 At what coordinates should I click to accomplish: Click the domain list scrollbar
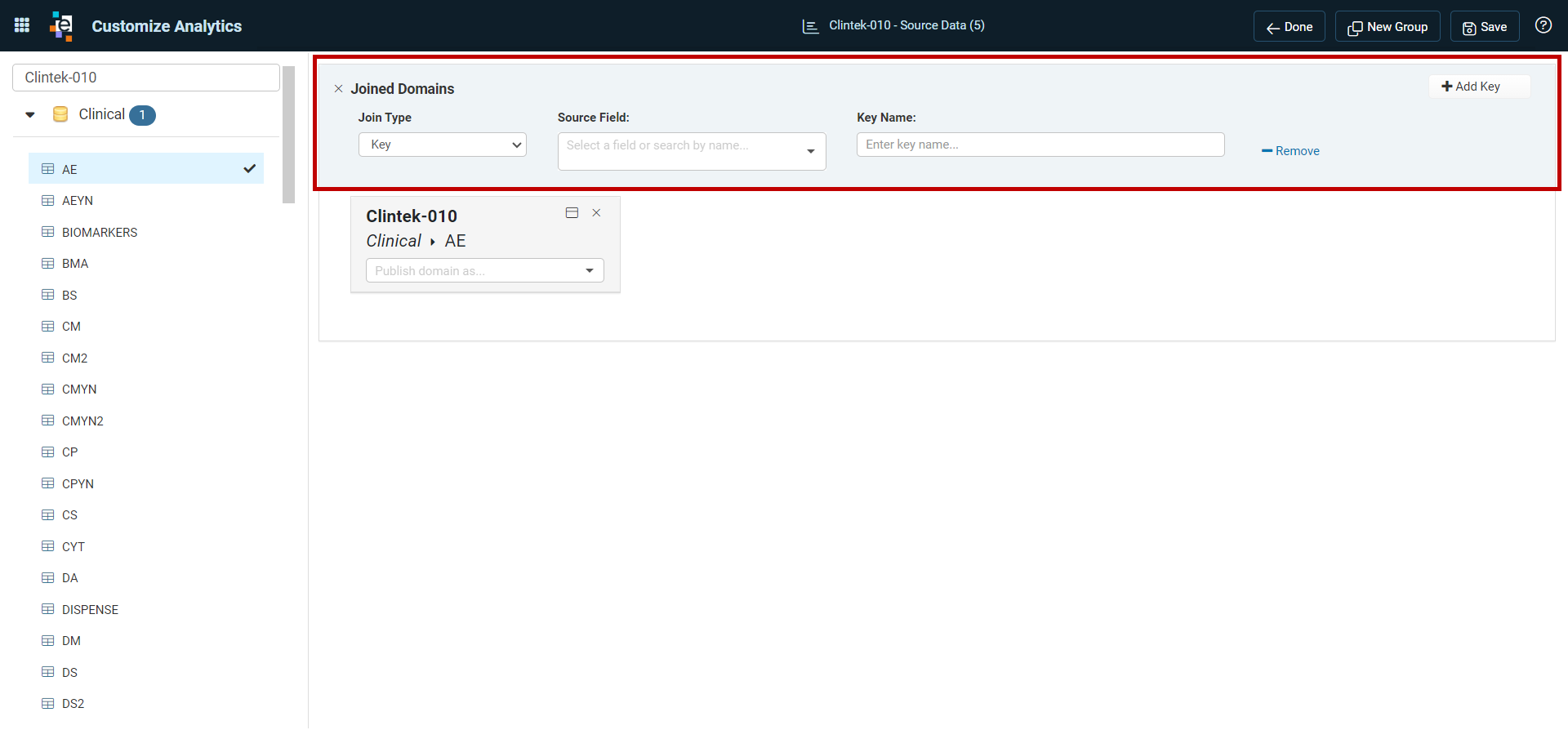pos(288,135)
